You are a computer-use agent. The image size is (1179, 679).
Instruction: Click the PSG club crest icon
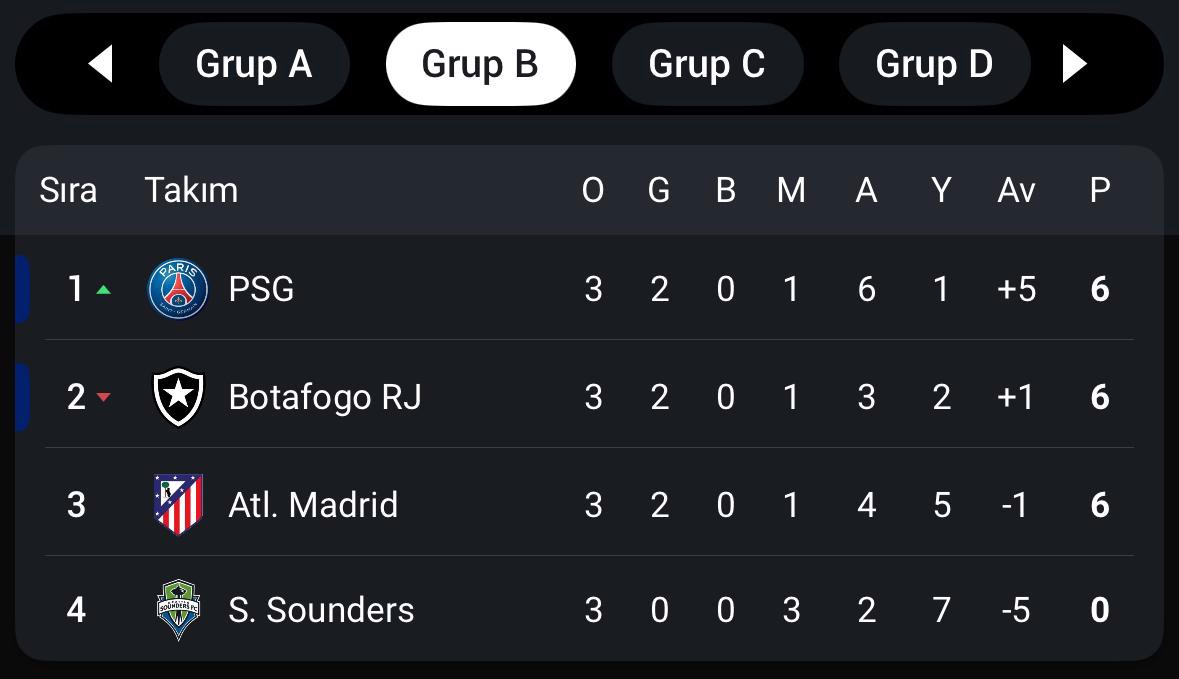pyautogui.click(x=178, y=289)
